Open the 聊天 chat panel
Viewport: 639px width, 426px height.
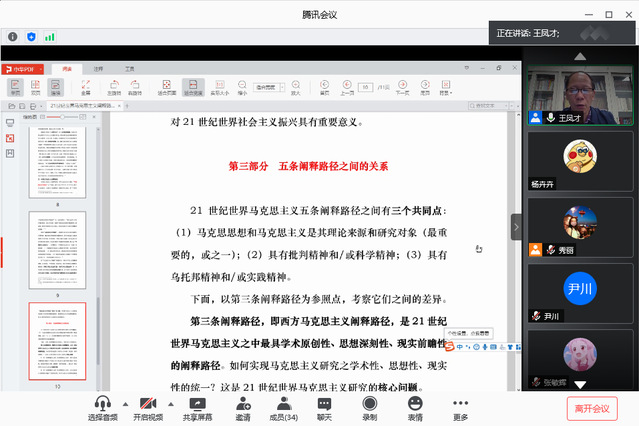324,403
